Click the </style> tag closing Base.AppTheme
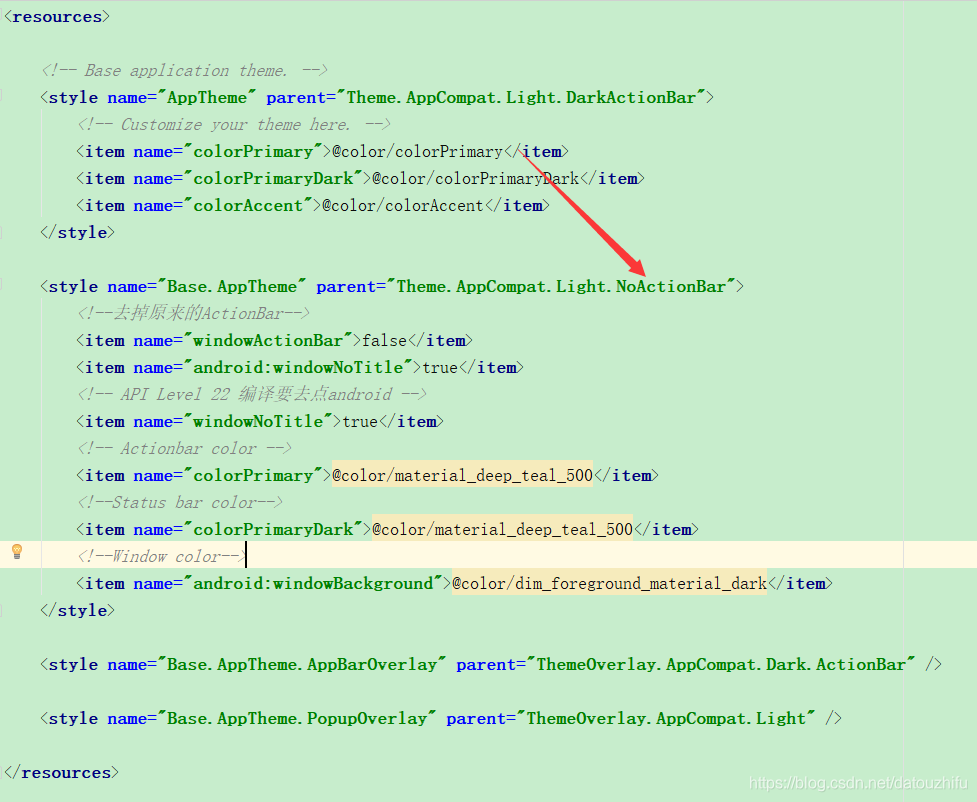Screen dimensions: 977x802 pos(77,611)
